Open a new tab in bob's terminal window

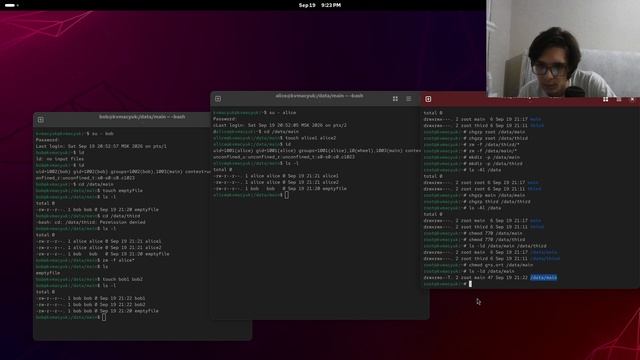pyautogui.click(x=40, y=120)
